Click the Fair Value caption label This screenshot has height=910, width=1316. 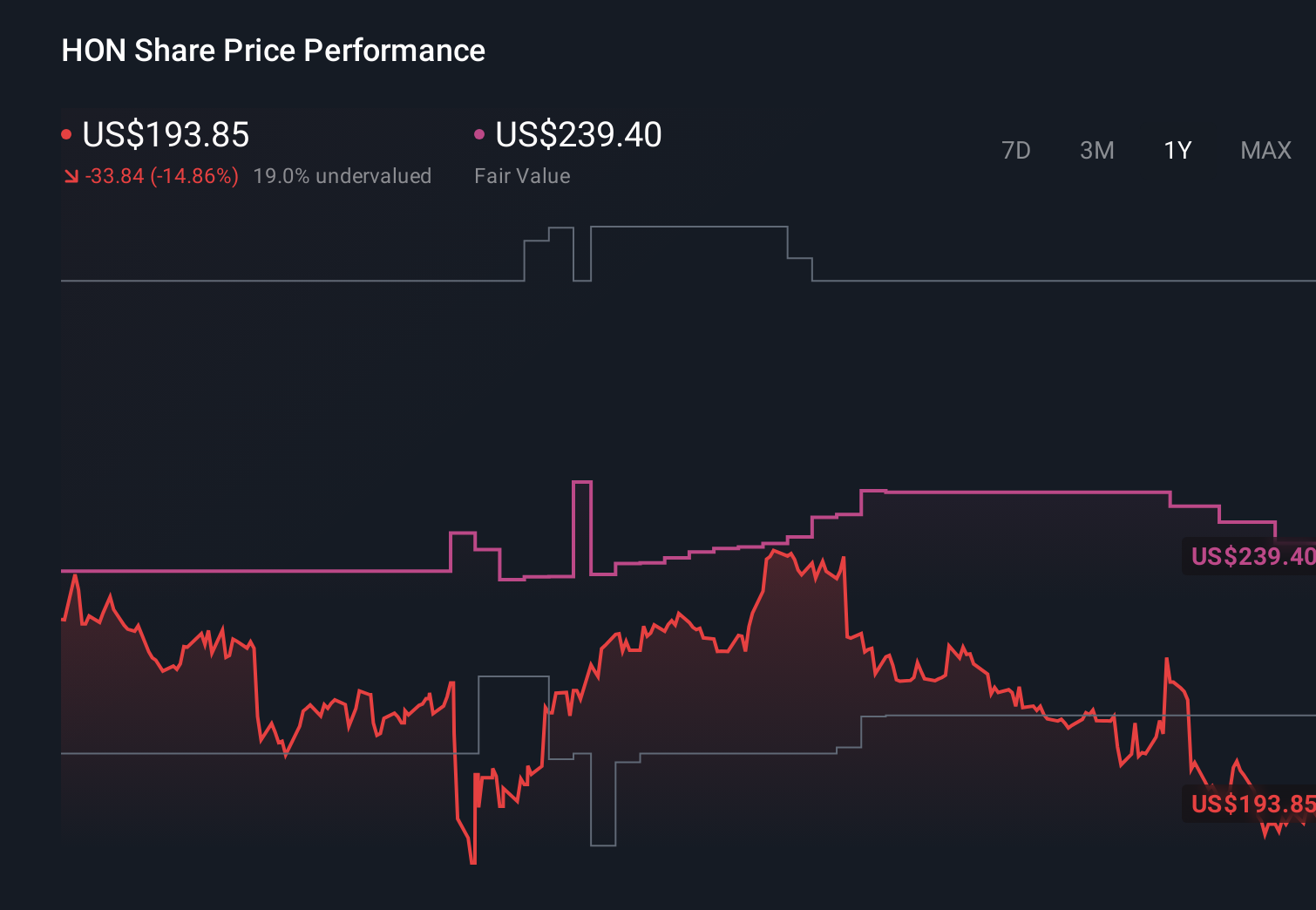[521, 175]
